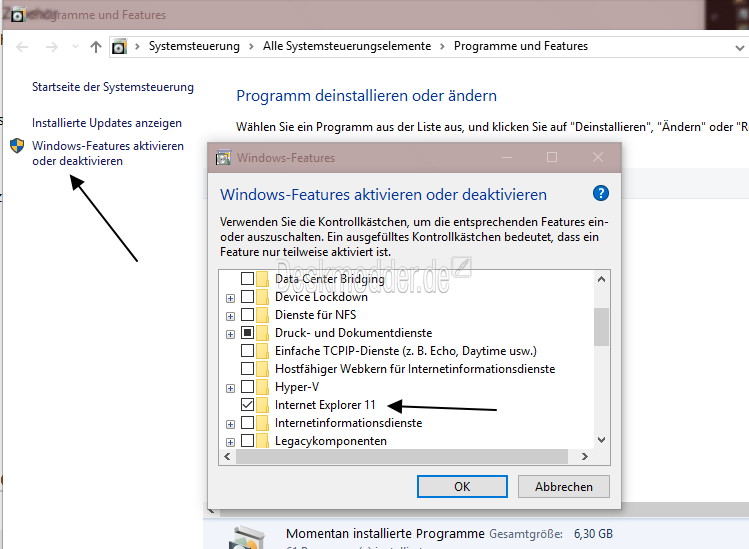This screenshot has height=549, width=749.
Task: Tick the Legacykomponenten checkbox
Action: 247,441
